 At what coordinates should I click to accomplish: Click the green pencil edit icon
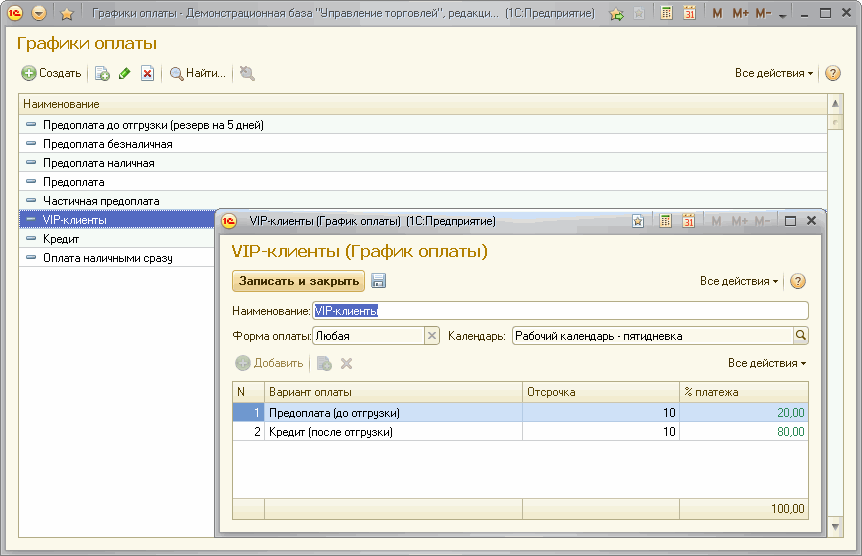(125, 73)
